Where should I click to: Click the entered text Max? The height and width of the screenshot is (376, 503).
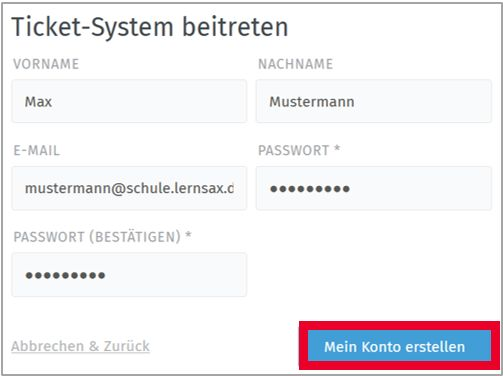point(38,102)
